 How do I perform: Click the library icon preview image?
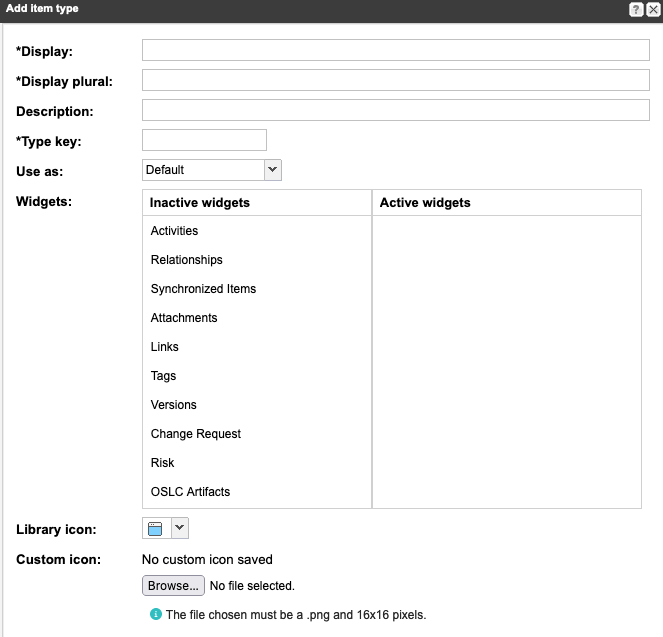click(x=155, y=528)
